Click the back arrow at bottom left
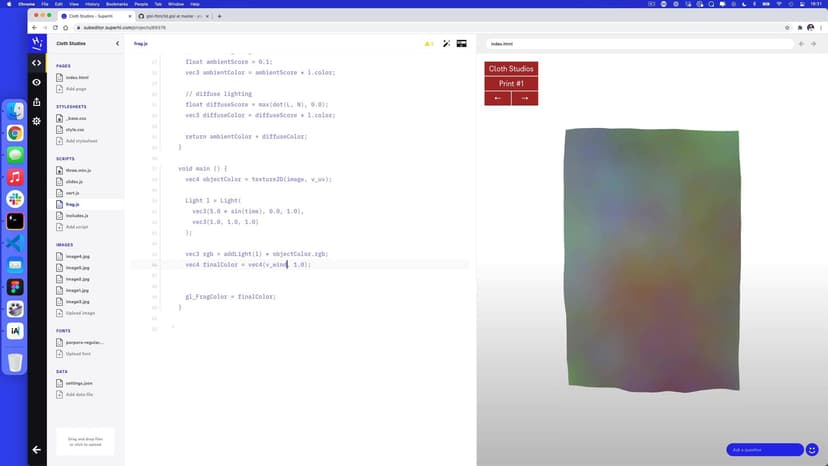Screen dimensions: 828x466 [37, 449]
